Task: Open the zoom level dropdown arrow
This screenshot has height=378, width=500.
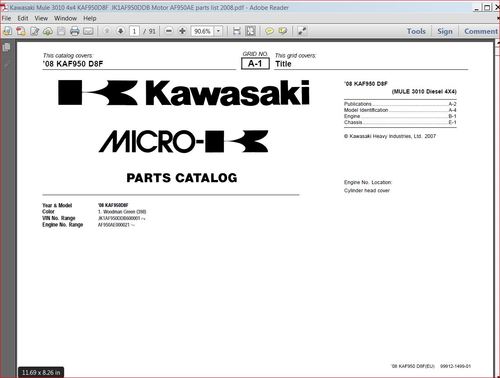Action: coord(218,31)
